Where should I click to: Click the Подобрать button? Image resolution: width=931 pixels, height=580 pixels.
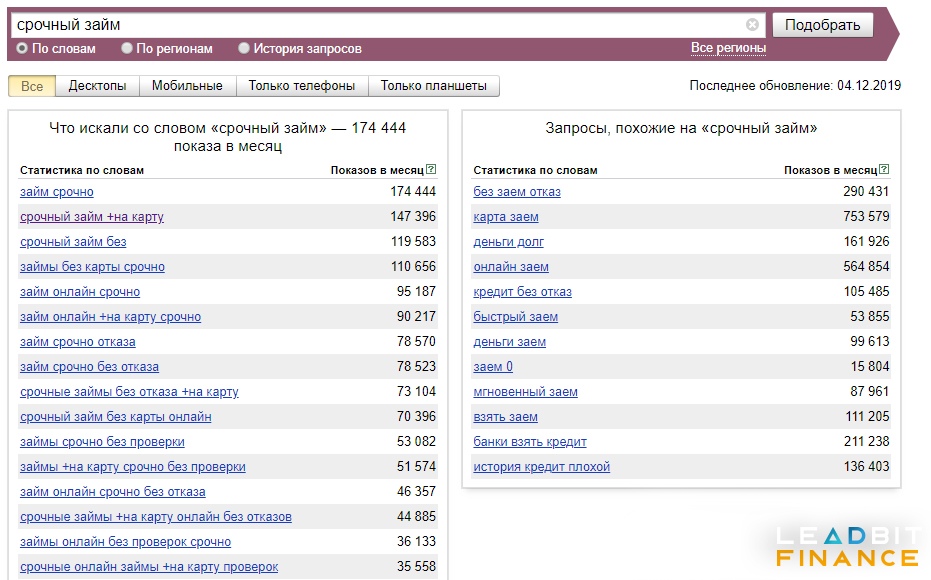click(x=822, y=24)
